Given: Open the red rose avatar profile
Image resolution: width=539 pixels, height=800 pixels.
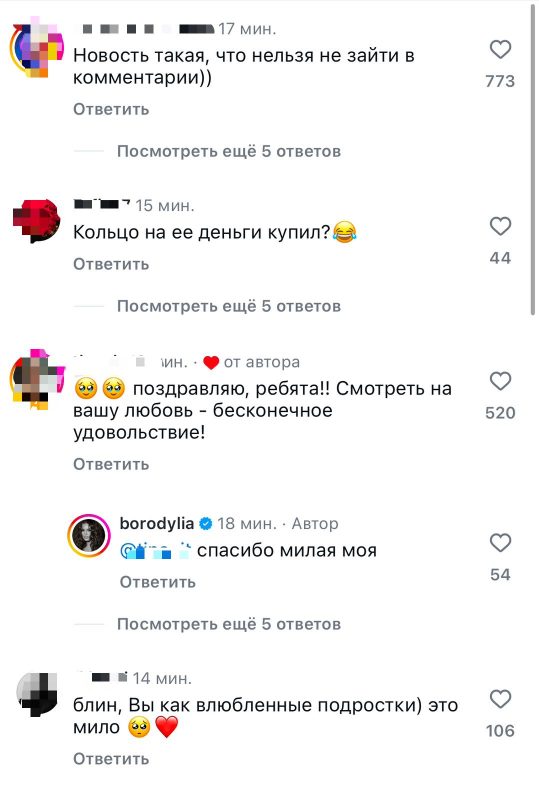Looking at the screenshot, I should click(x=37, y=220).
